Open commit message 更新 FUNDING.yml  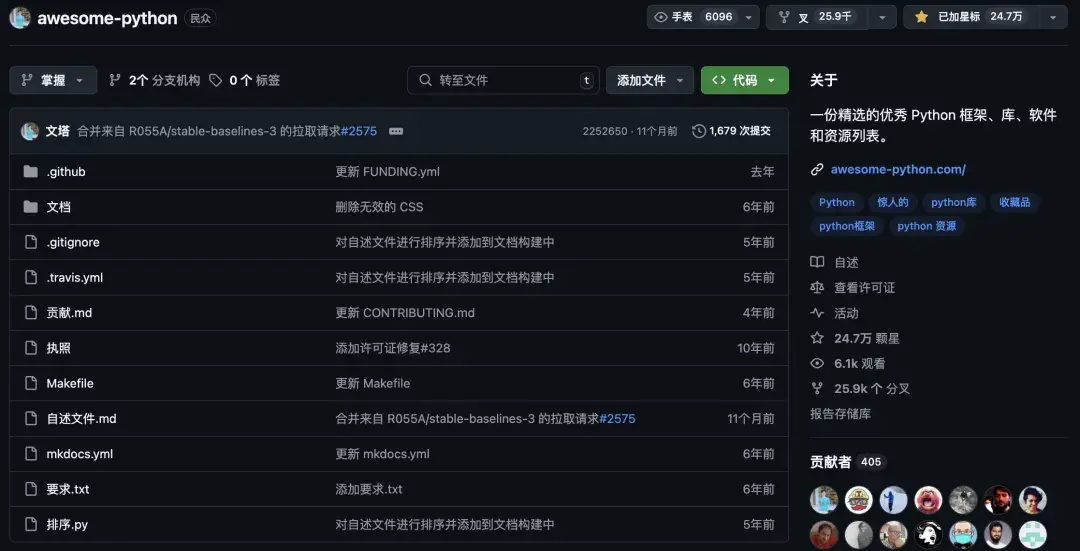(388, 171)
